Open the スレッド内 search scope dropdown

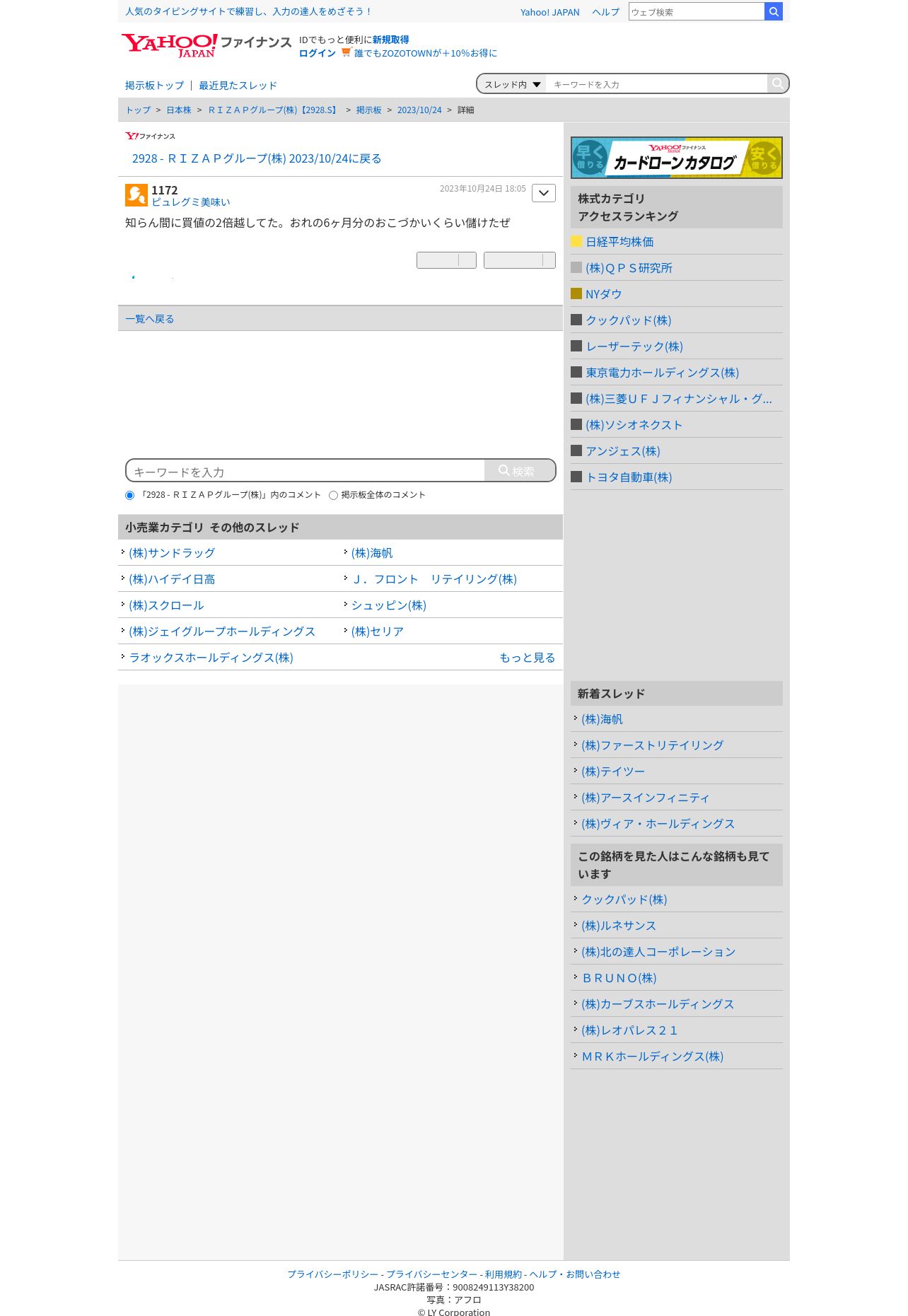512,84
